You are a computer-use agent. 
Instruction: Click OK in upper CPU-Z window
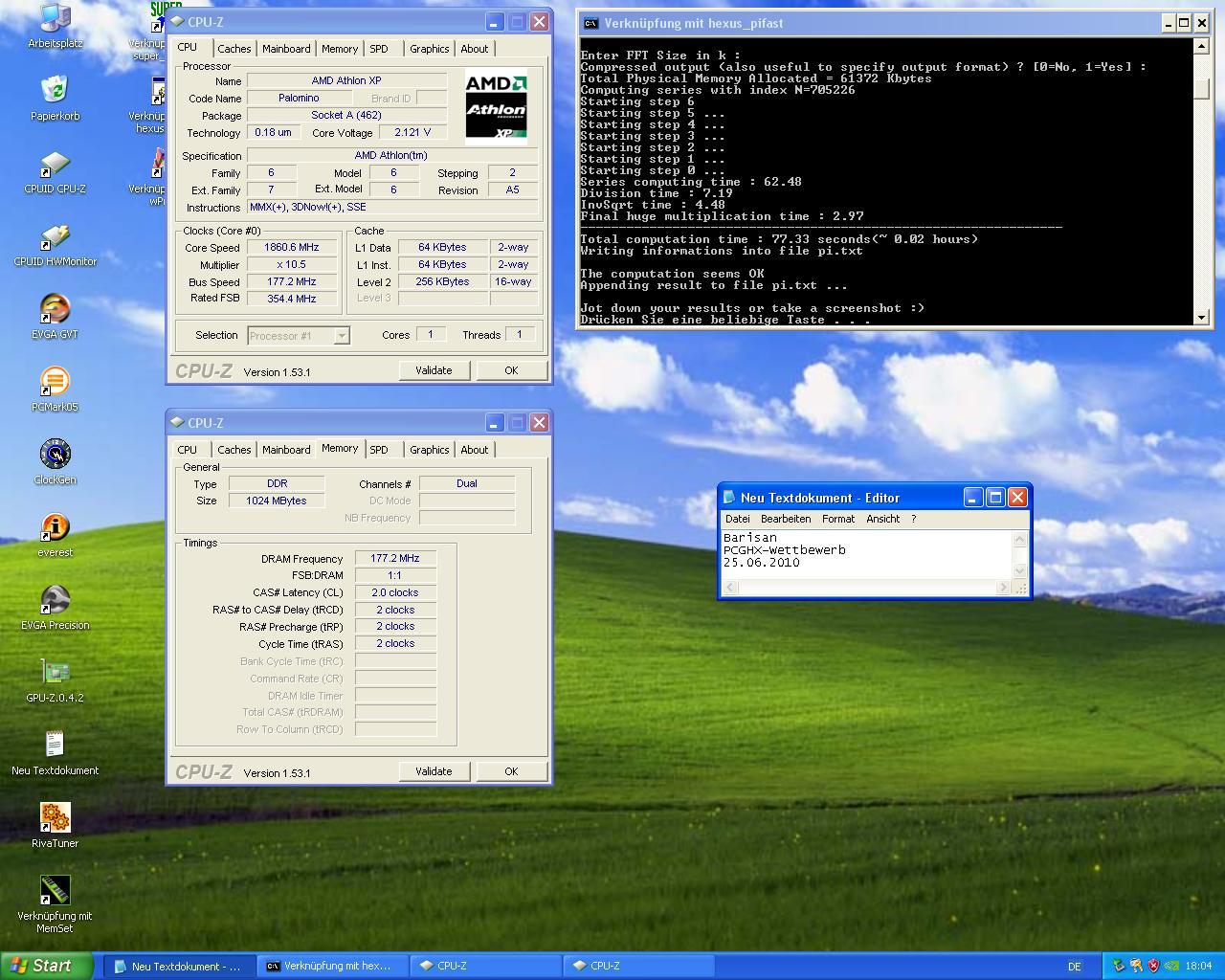(x=511, y=370)
